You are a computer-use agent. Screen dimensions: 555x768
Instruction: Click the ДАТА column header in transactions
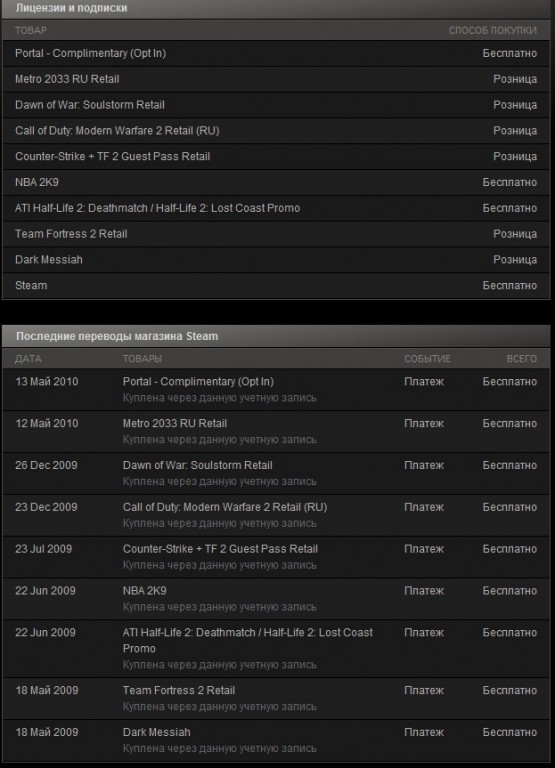tap(28, 359)
